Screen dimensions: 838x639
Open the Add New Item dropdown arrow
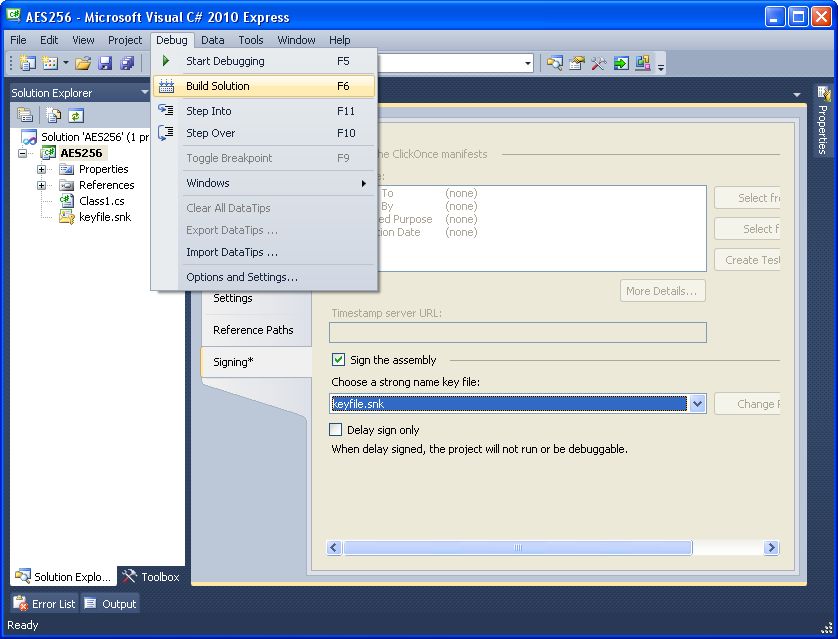[66, 63]
